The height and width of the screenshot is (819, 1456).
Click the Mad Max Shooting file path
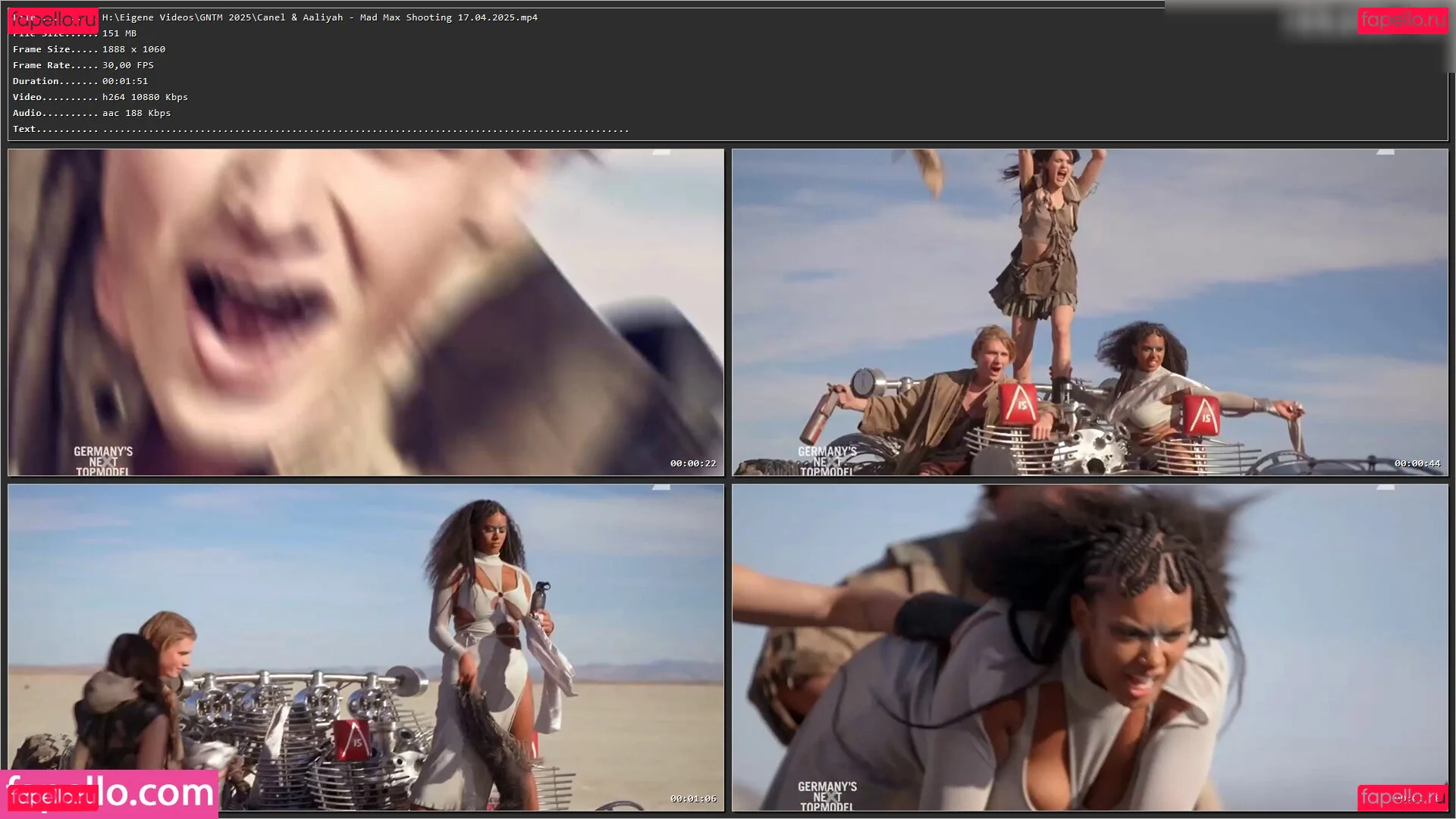click(319, 17)
